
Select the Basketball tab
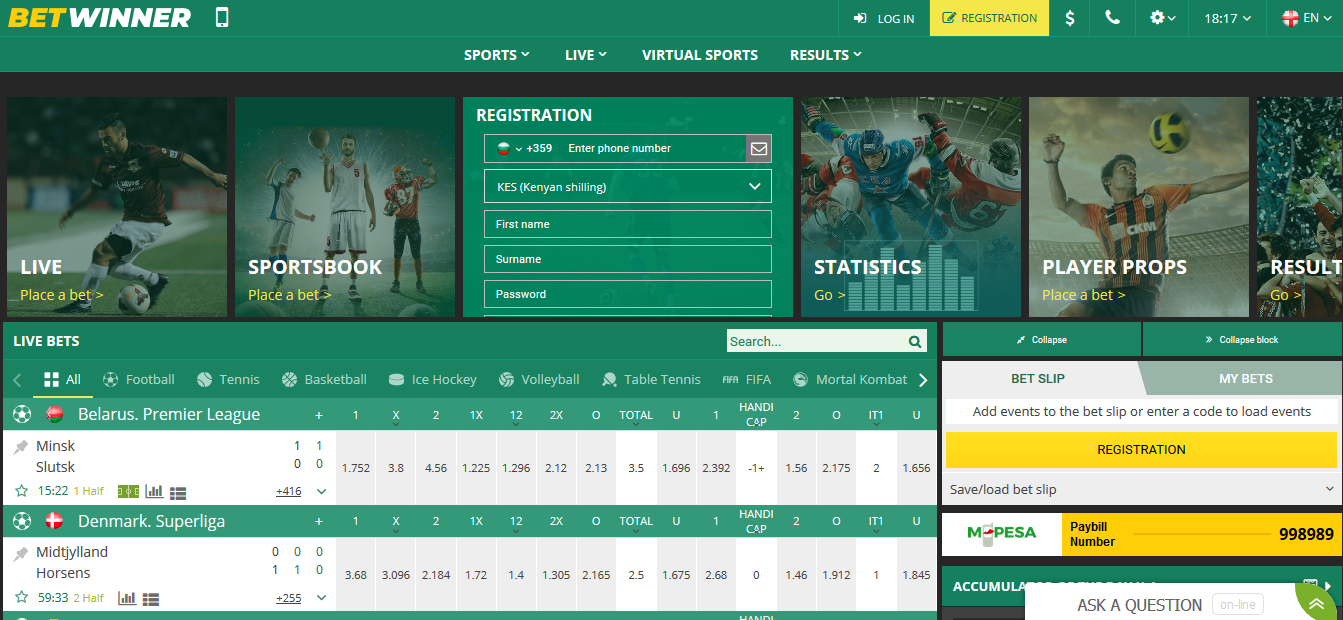coord(324,379)
